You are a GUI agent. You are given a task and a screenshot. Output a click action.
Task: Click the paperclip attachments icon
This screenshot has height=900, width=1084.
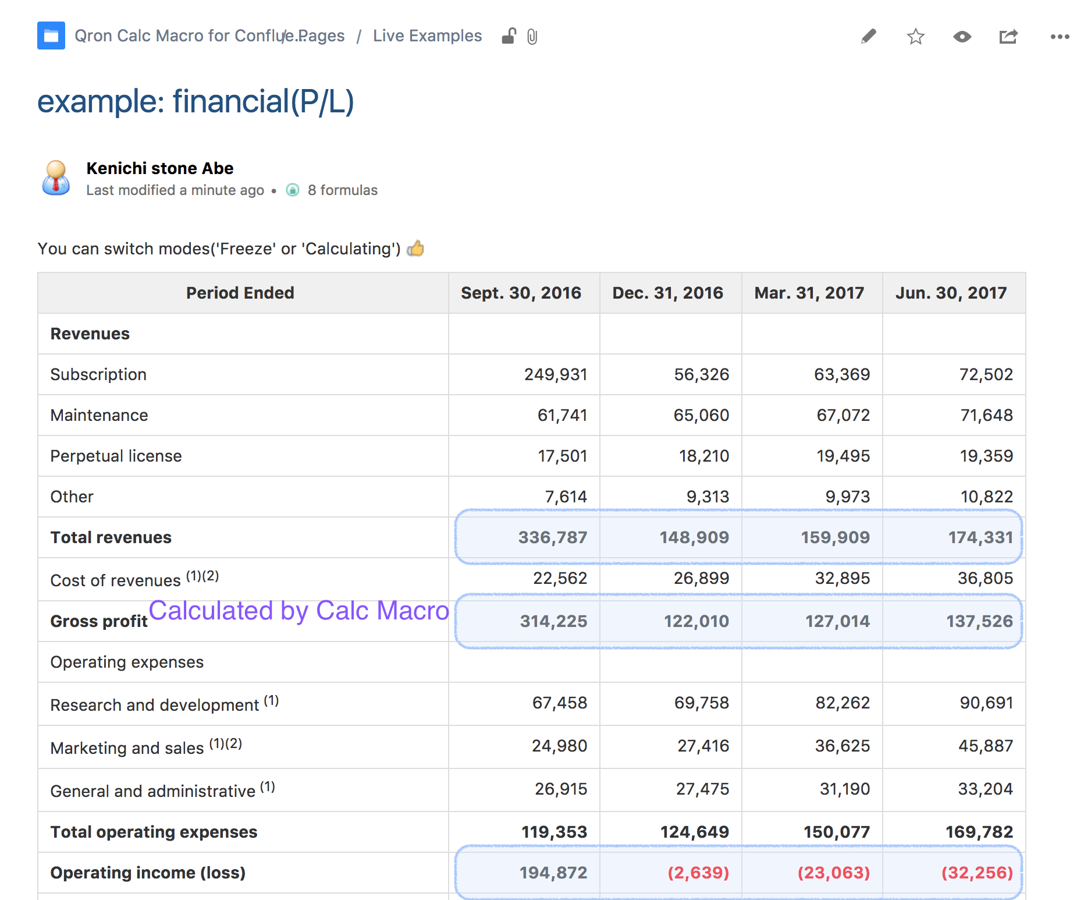click(x=532, y=37)
